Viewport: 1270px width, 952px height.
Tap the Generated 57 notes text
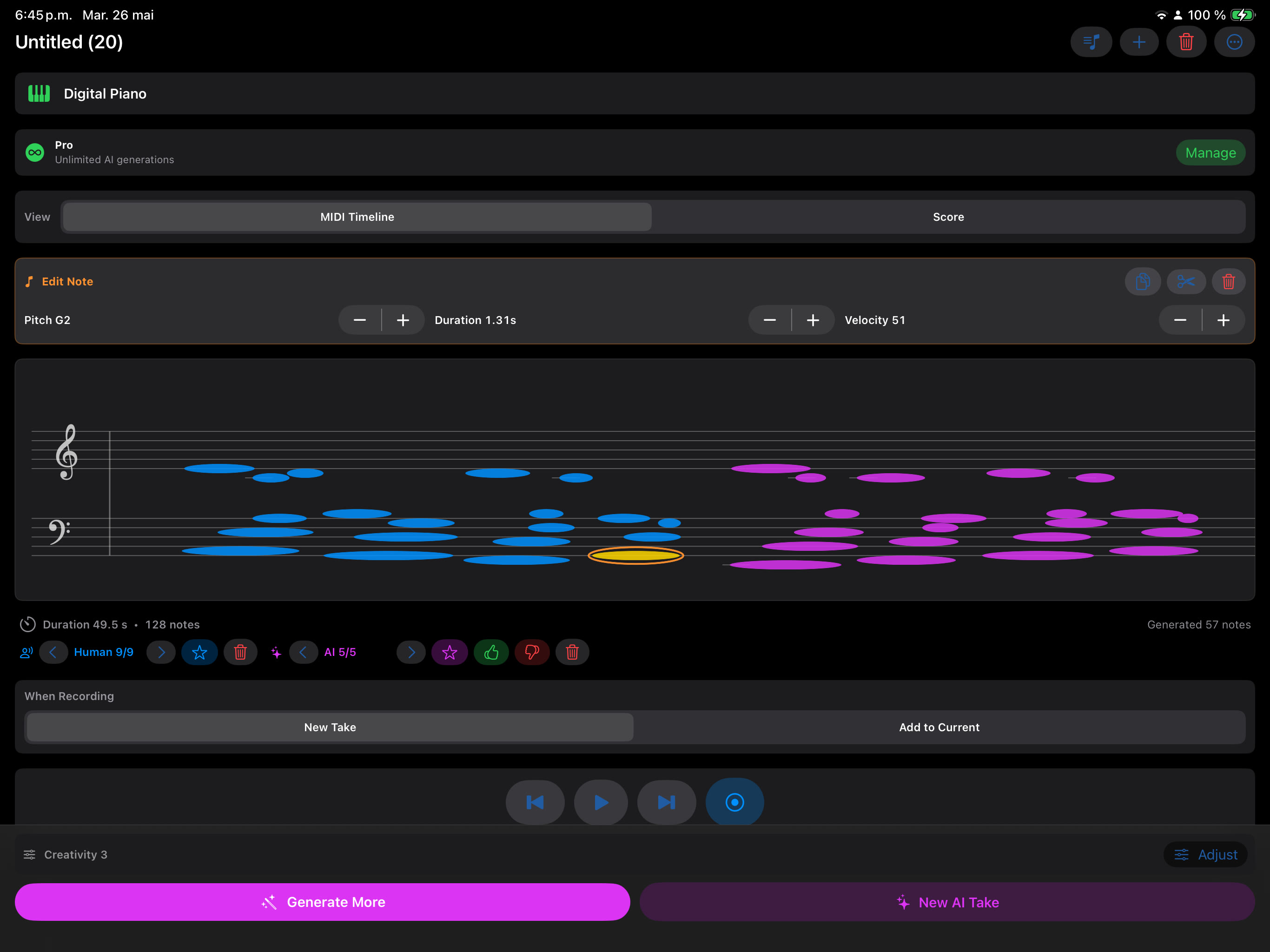pyautogui.click(x=1199, y=624)
